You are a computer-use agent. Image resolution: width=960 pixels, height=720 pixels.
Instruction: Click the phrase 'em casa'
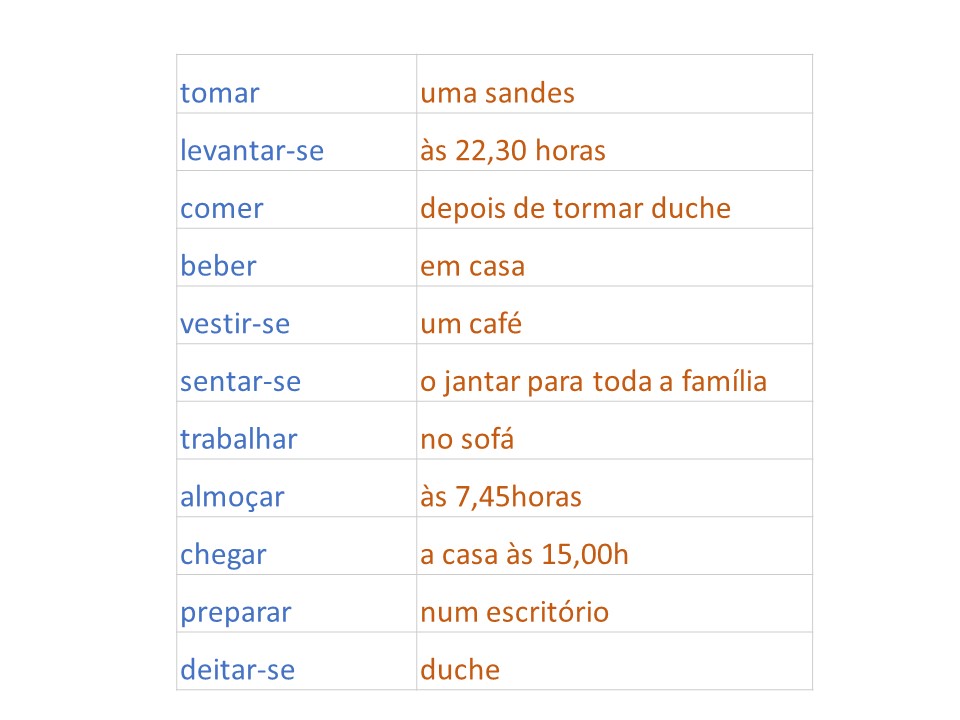coord(472,267)
